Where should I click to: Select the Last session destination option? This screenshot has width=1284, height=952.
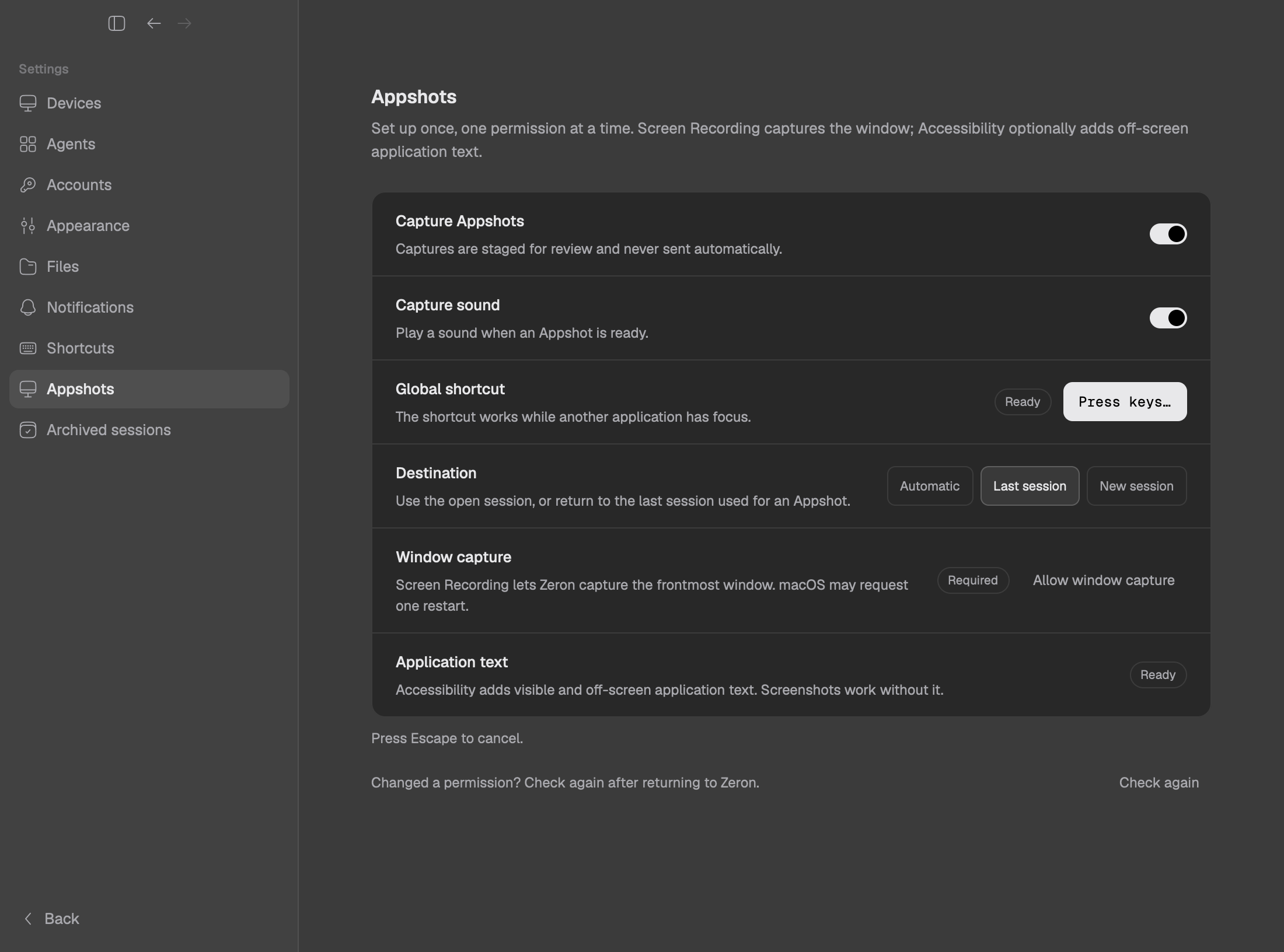[x=1030, y=486]
